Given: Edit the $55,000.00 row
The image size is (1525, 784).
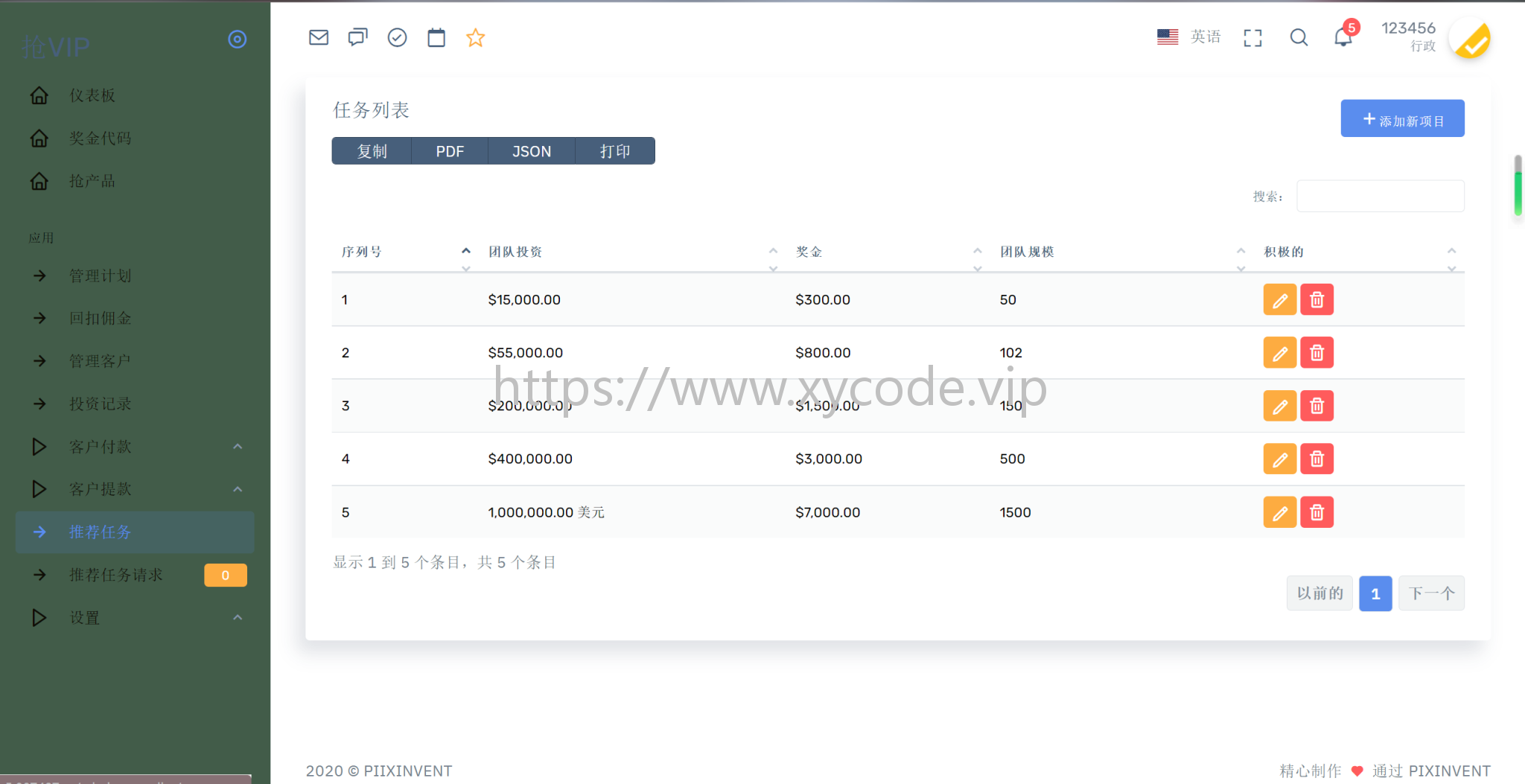Looking at the screenshot, I should point(1280,353).
